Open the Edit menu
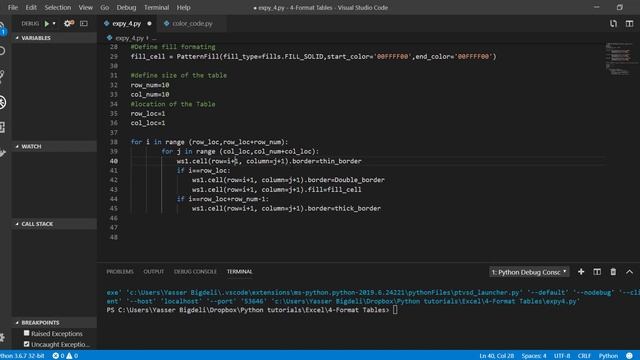This screenshot has width=640, height=360. tap(31, 7)
